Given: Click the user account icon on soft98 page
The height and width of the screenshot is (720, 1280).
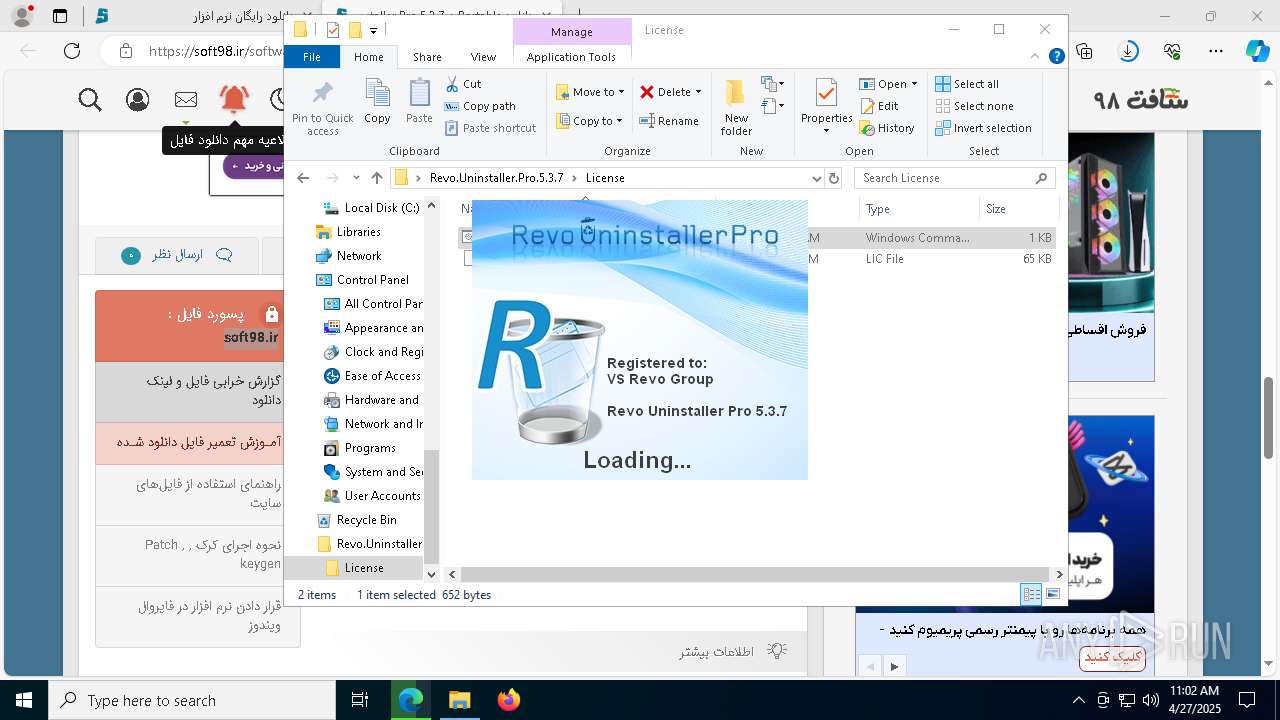Looking at the screenshot, I should [138, 99].
